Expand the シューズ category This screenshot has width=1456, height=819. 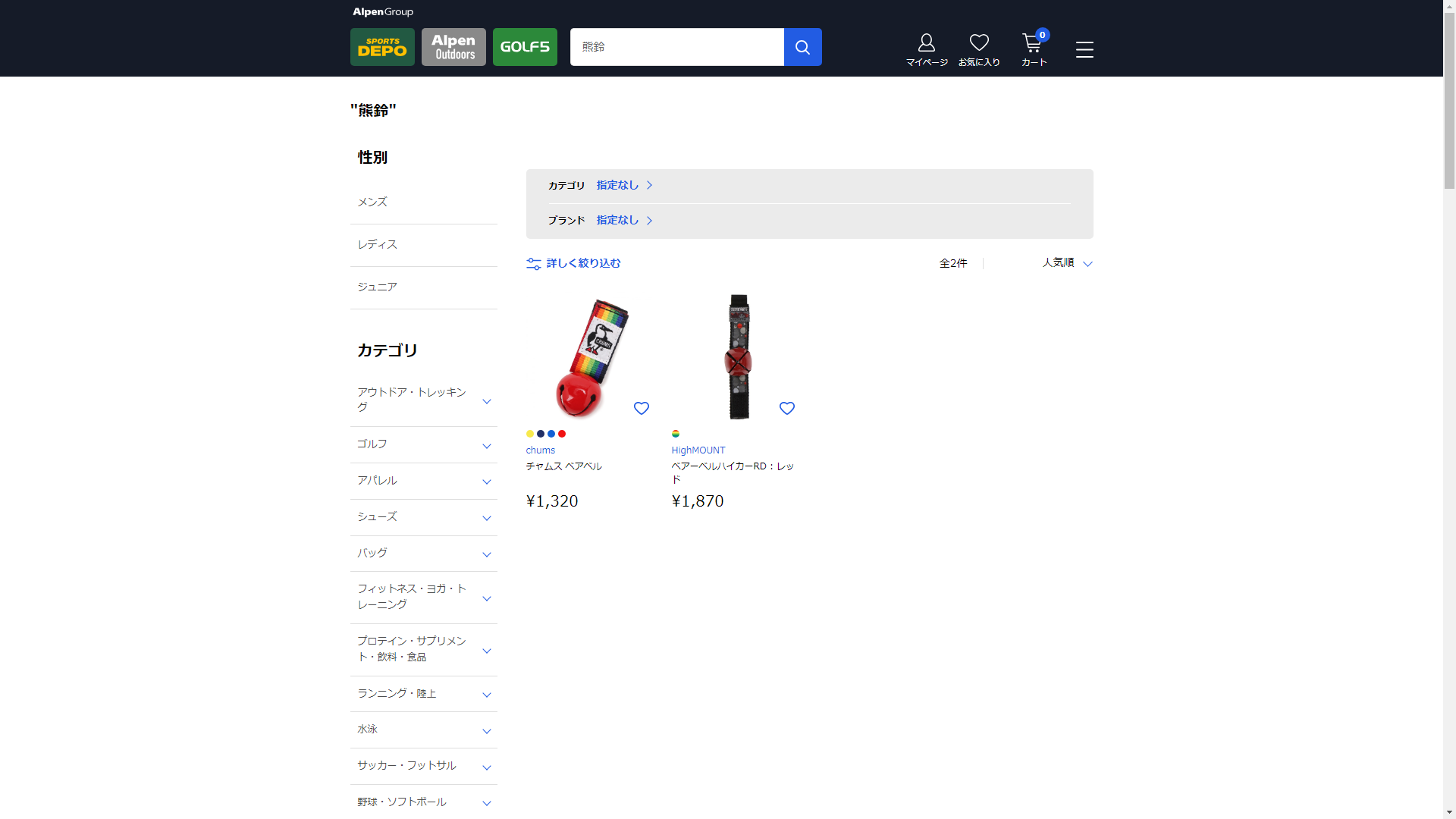click(x=486, y=519)
